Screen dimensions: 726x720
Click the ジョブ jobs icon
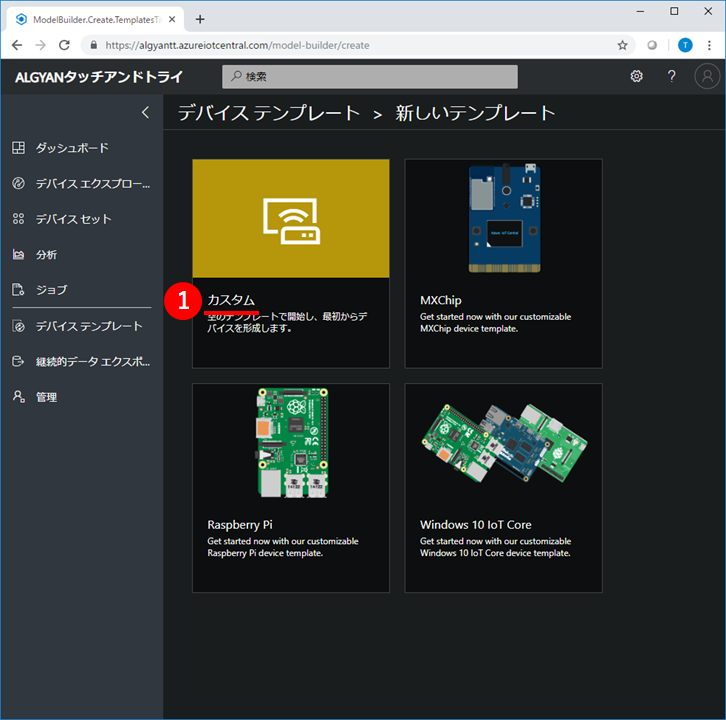coord(19,290)
